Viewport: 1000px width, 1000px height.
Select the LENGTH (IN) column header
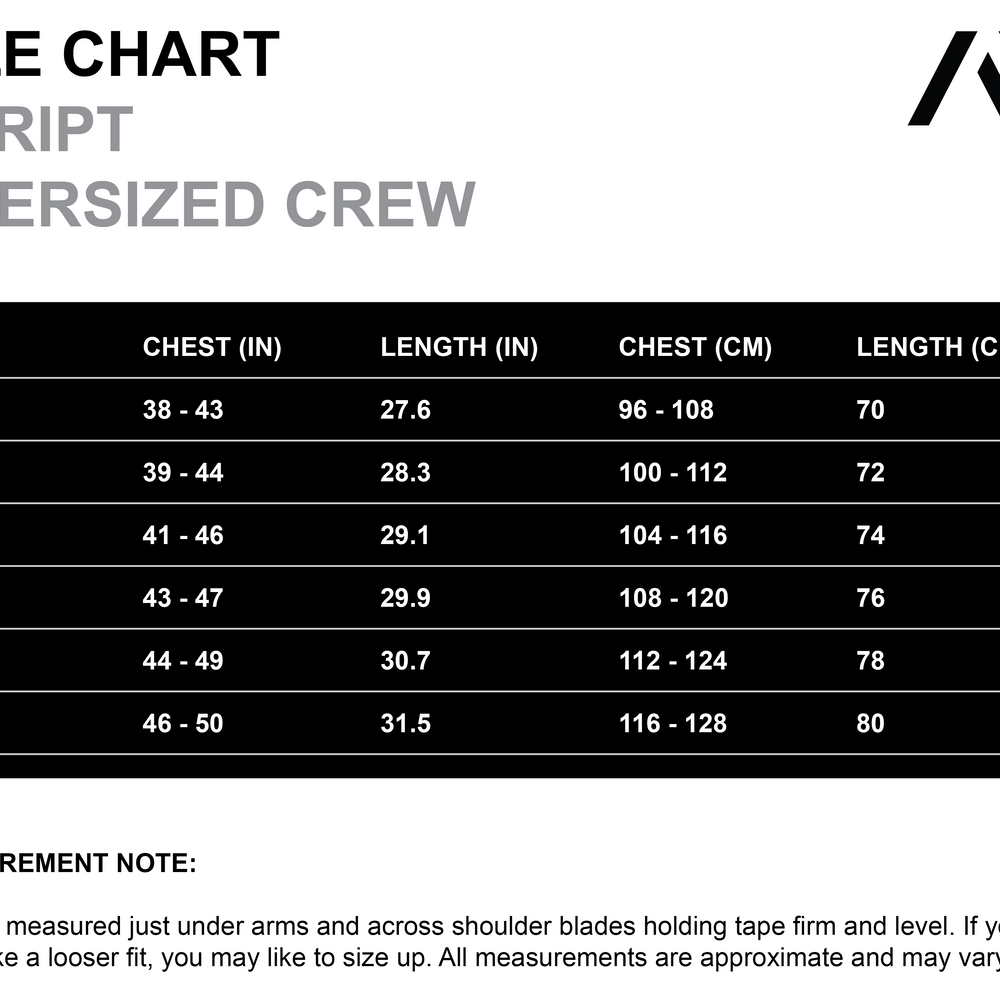459,347
